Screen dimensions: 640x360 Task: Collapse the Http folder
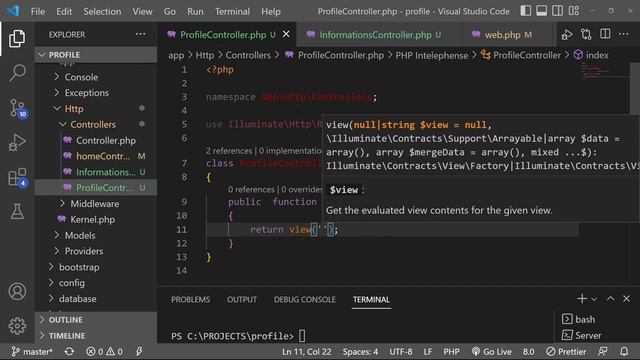click(96, 109)
